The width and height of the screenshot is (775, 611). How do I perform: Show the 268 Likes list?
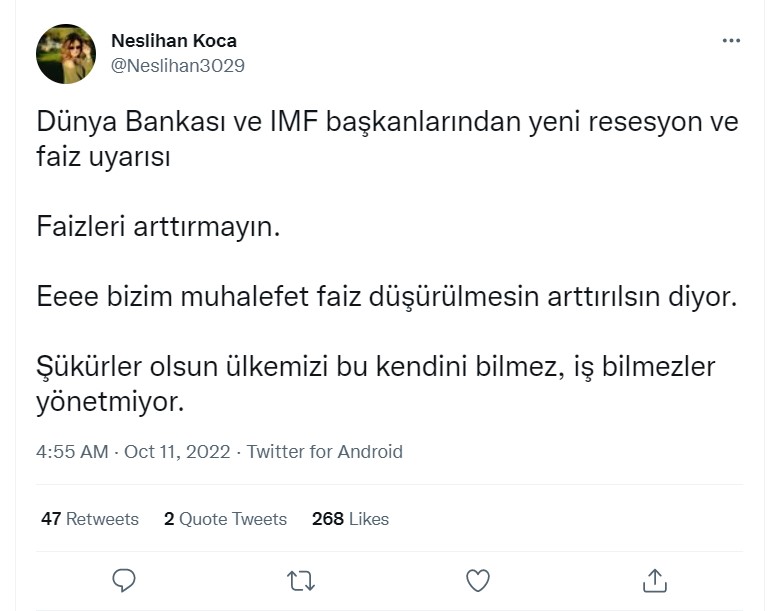click(x=350, y=519)
